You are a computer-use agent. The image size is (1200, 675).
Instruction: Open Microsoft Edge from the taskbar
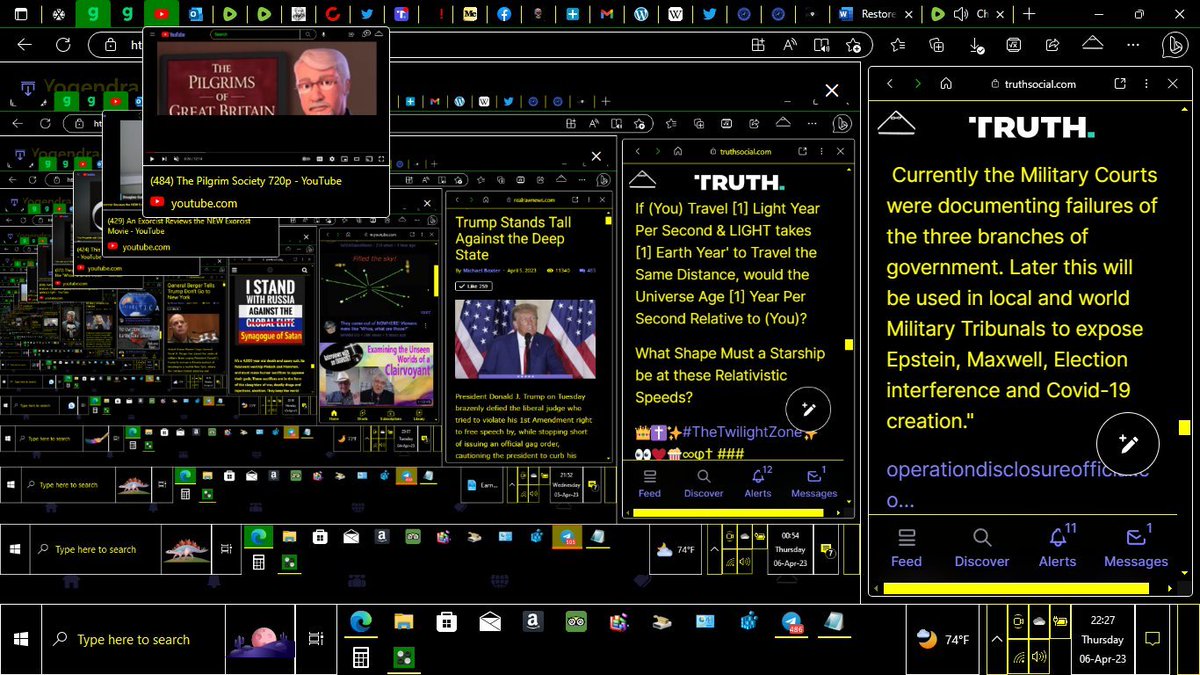coord(360,622)
